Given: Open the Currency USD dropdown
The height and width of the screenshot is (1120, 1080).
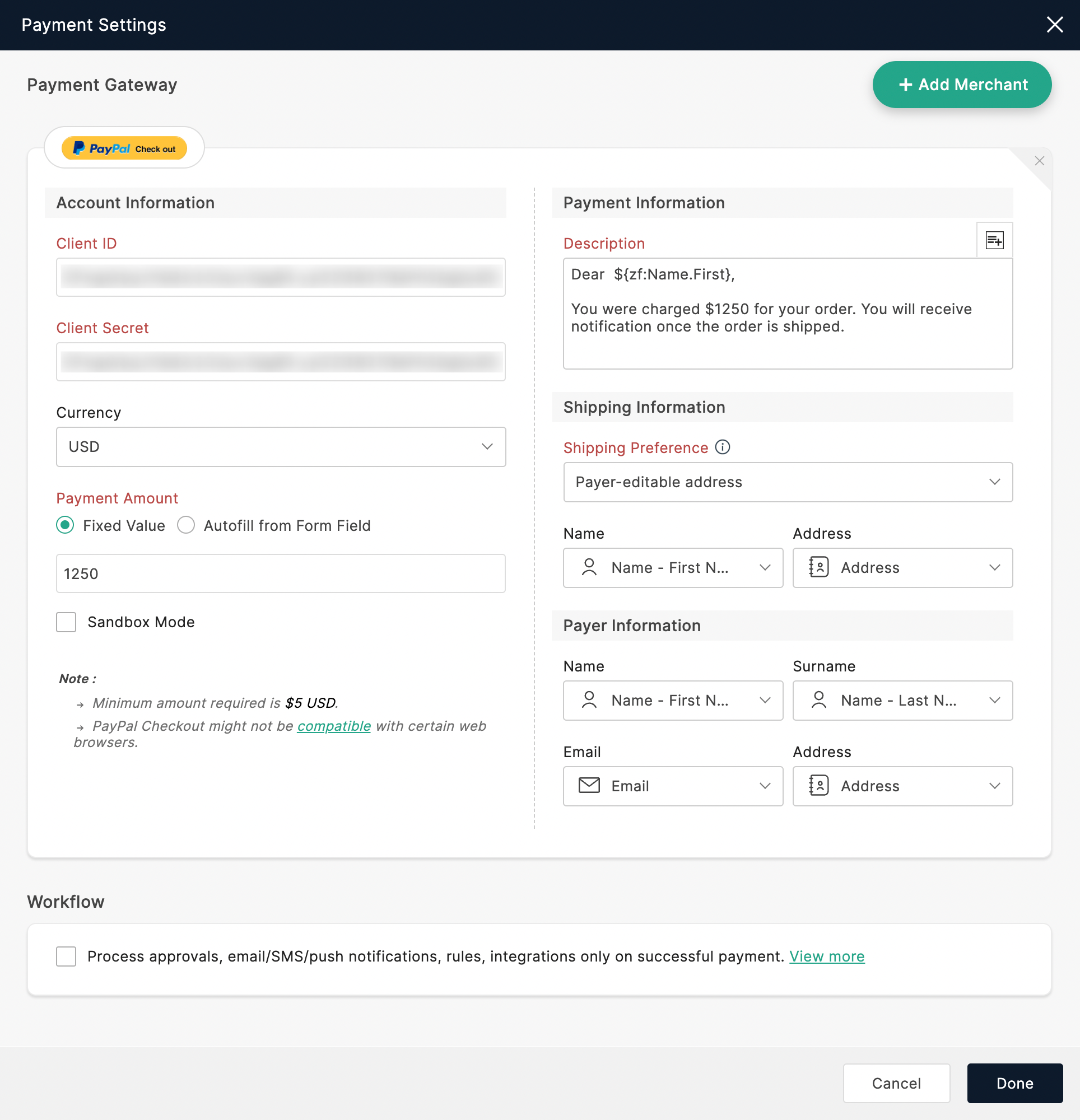Looking at the screenshot, I should click(280, 446).
